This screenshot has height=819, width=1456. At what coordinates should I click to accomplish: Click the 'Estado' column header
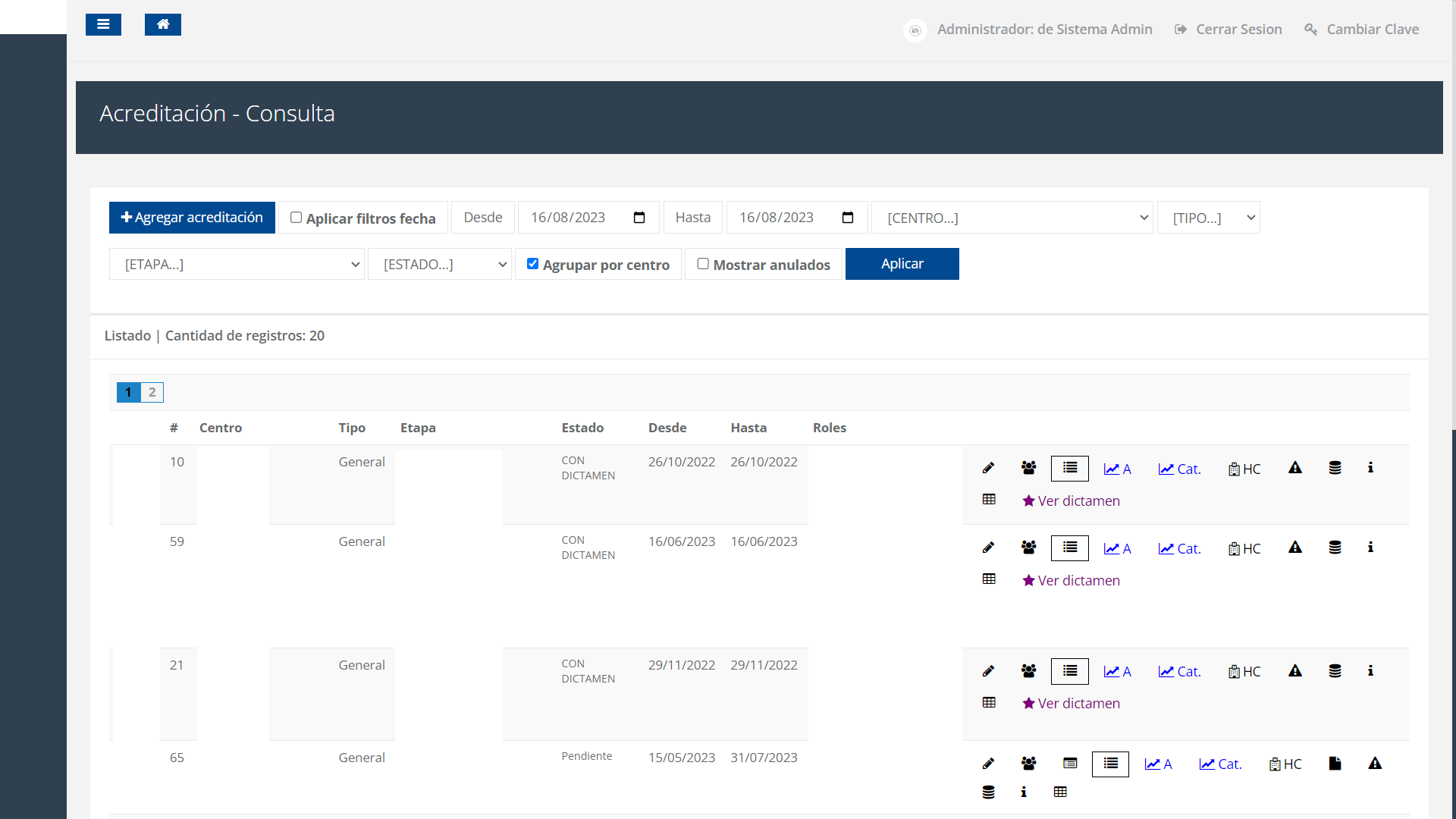coord(582,428)
